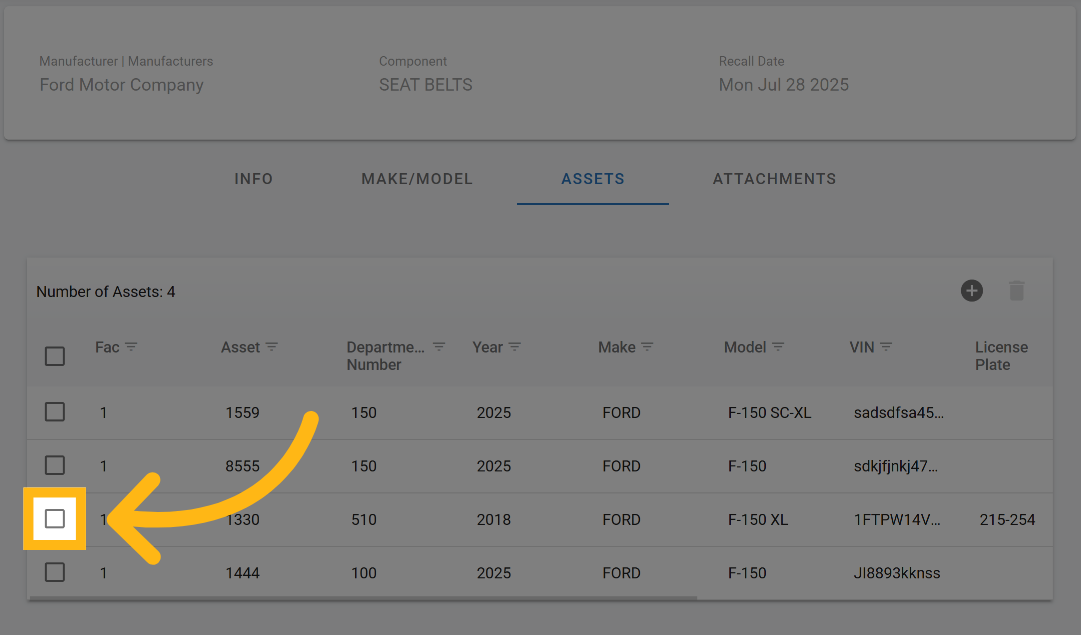
Task: Open the VIN column filter icon
Action: click(886, 347)
